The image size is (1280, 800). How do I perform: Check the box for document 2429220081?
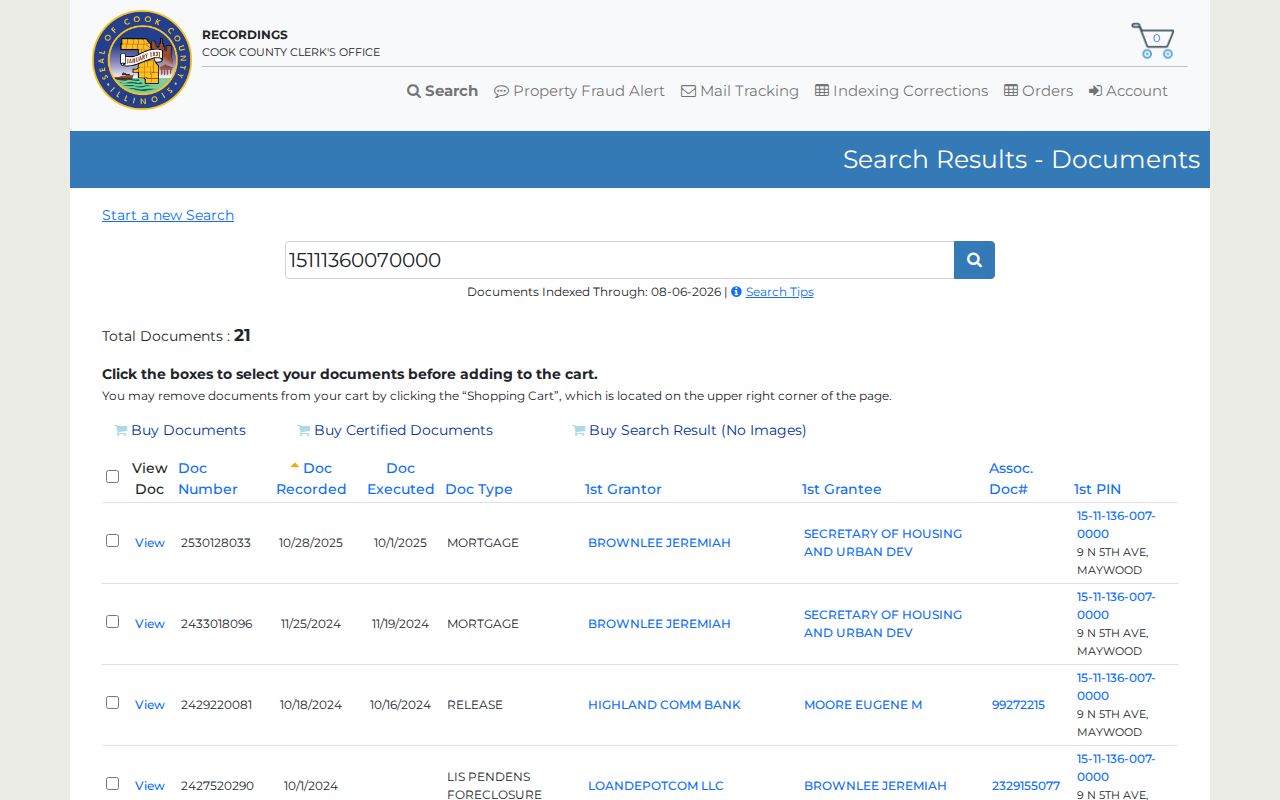112,702
